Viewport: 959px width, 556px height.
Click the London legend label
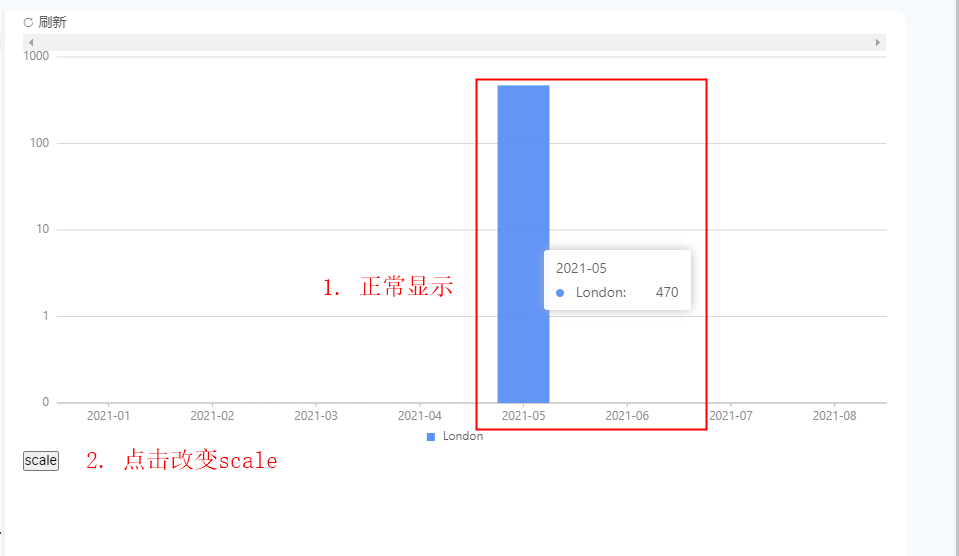[x=463, y=436]
